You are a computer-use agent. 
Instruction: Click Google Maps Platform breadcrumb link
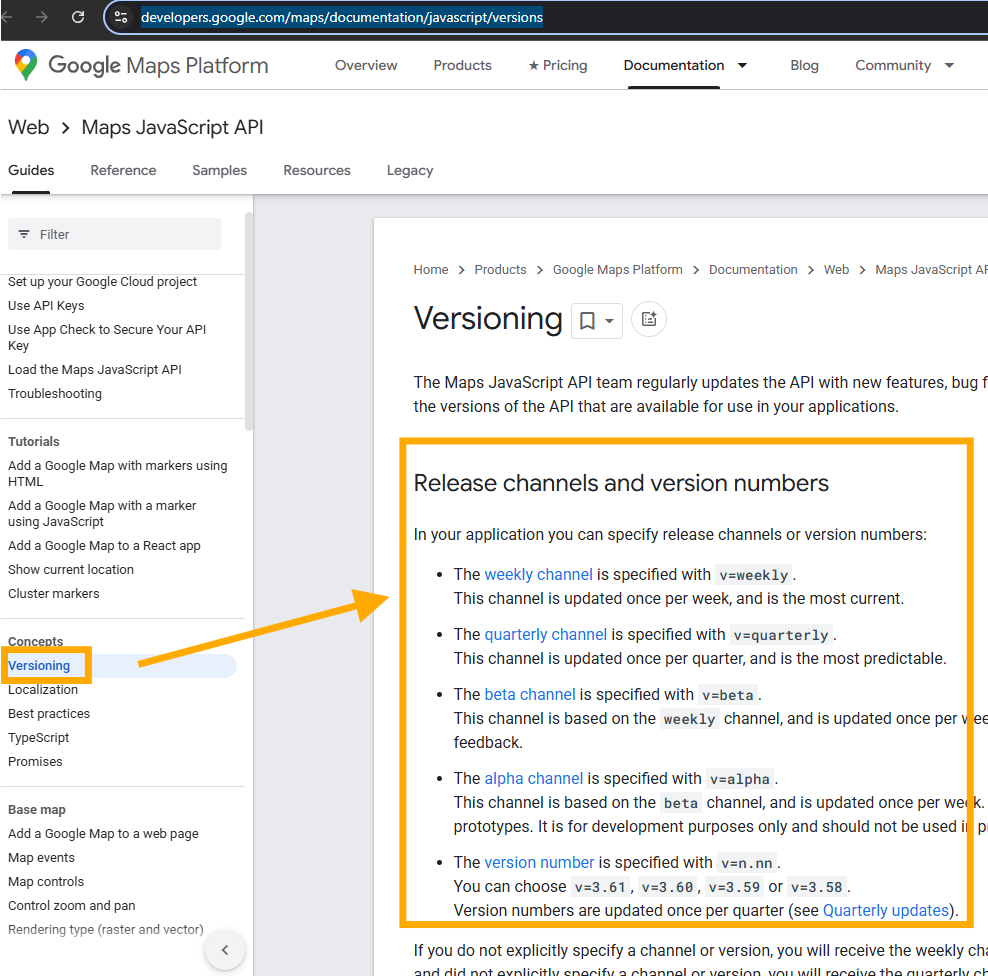pos(618,270)
